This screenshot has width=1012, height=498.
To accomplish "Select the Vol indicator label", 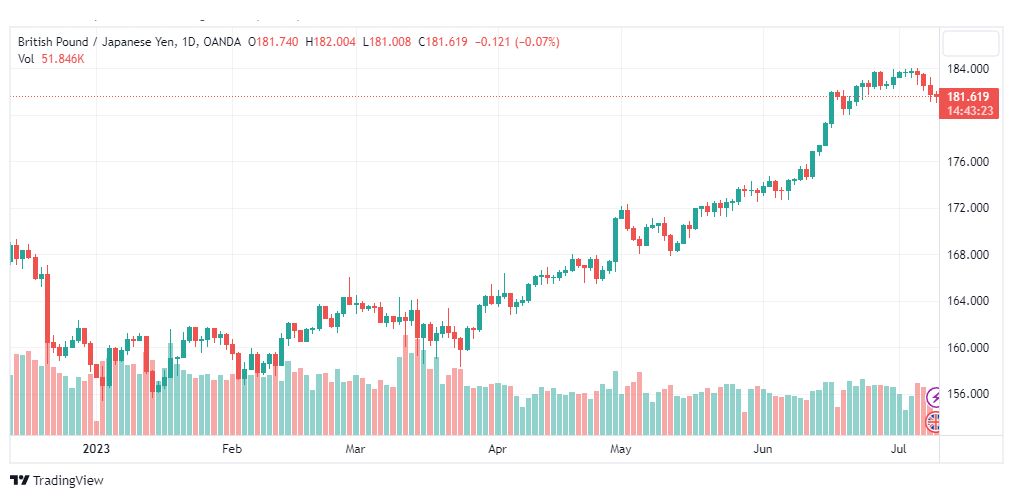I will click(x=25, y=59).
